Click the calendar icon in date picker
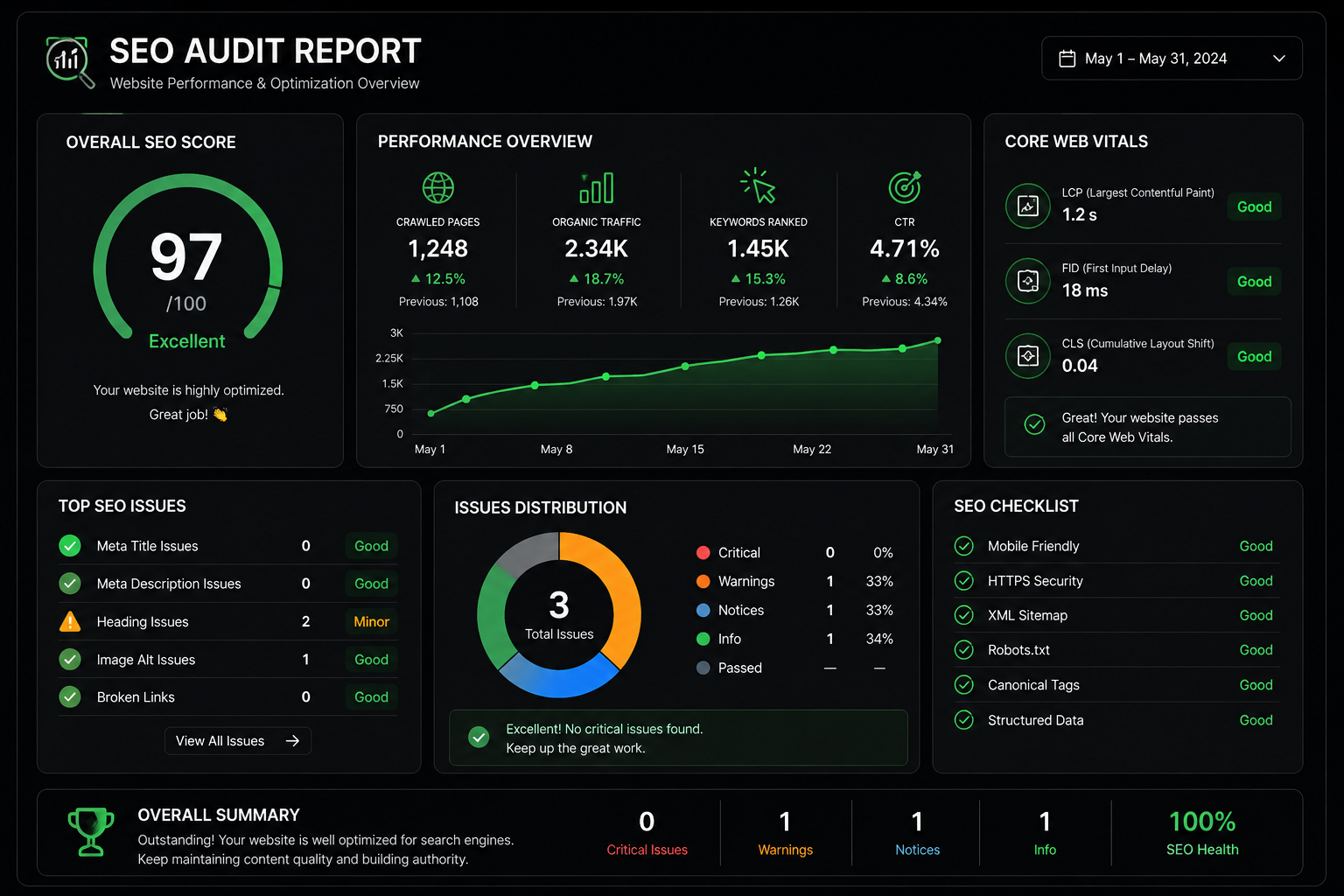The width and height of the screenshot is (1344, 896). coord(1067,59)
